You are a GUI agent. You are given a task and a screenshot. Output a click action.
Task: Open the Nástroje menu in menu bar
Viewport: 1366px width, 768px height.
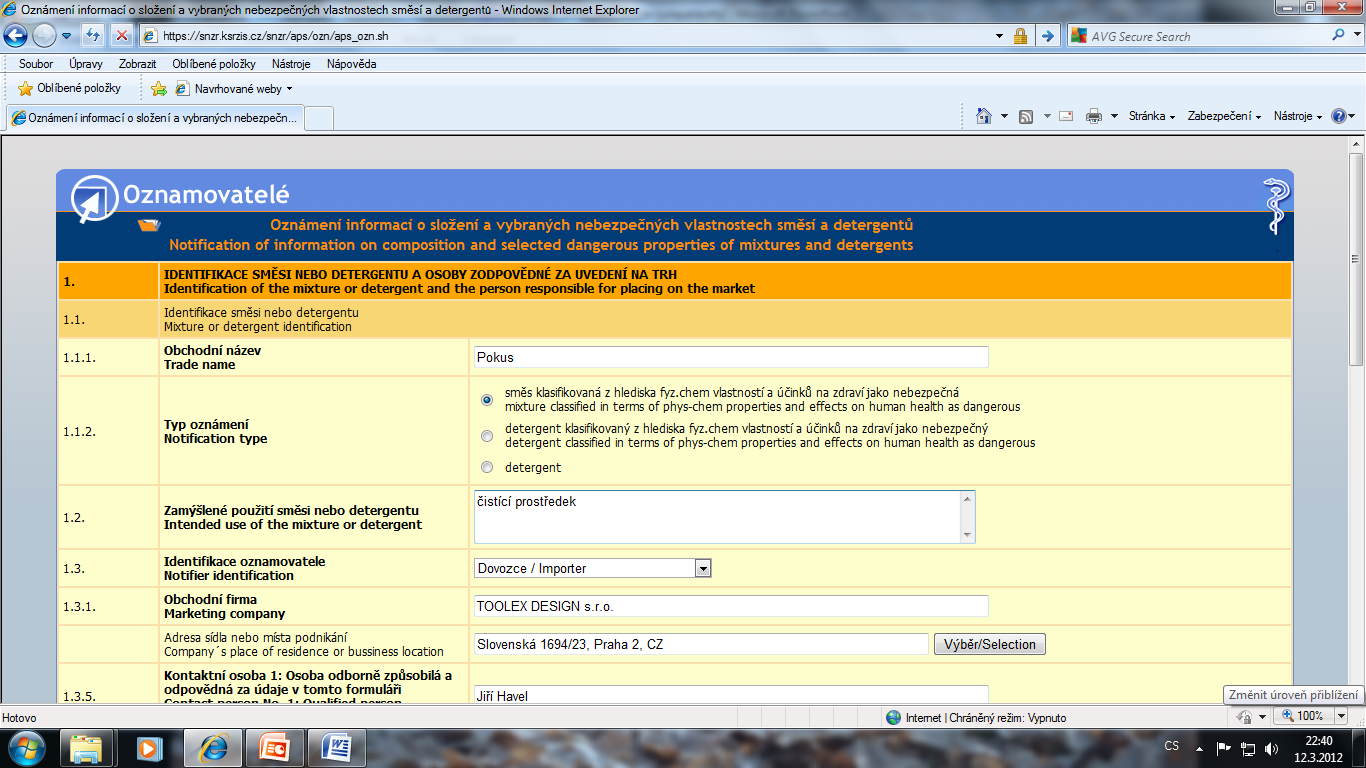coord(291,64)
